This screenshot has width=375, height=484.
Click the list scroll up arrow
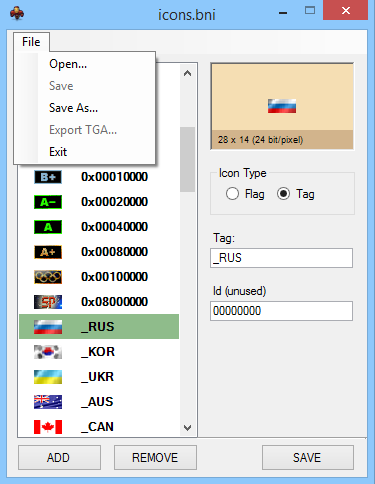pyautogui.click(x=188, y=73)
